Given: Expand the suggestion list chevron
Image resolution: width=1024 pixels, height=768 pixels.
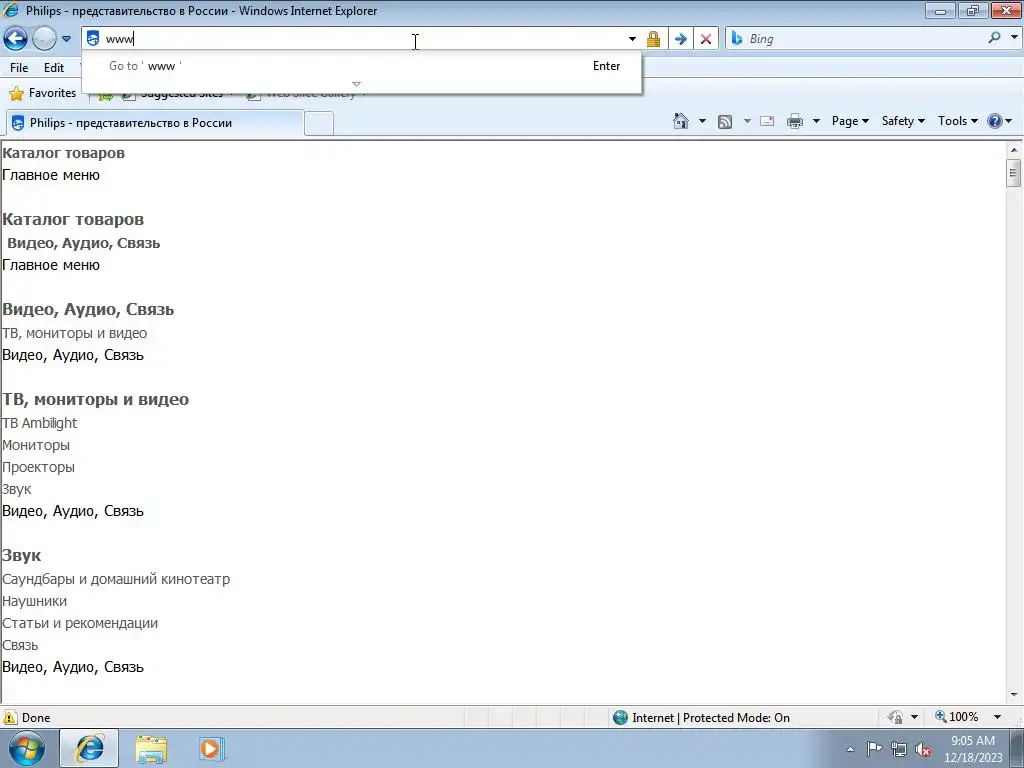Looking at the screenshot, I should point(356,84).
